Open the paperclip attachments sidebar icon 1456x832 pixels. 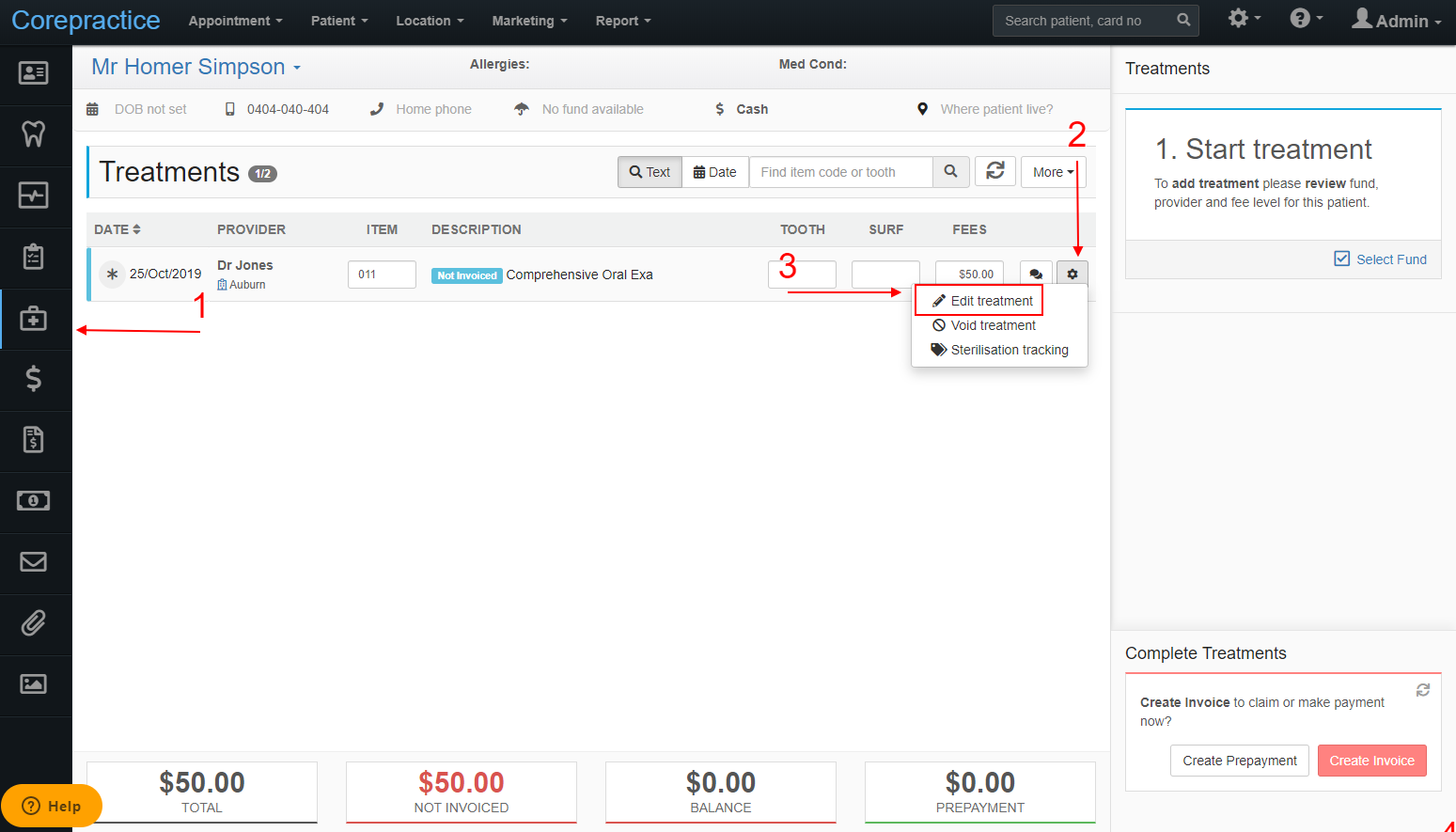(34, 623)
